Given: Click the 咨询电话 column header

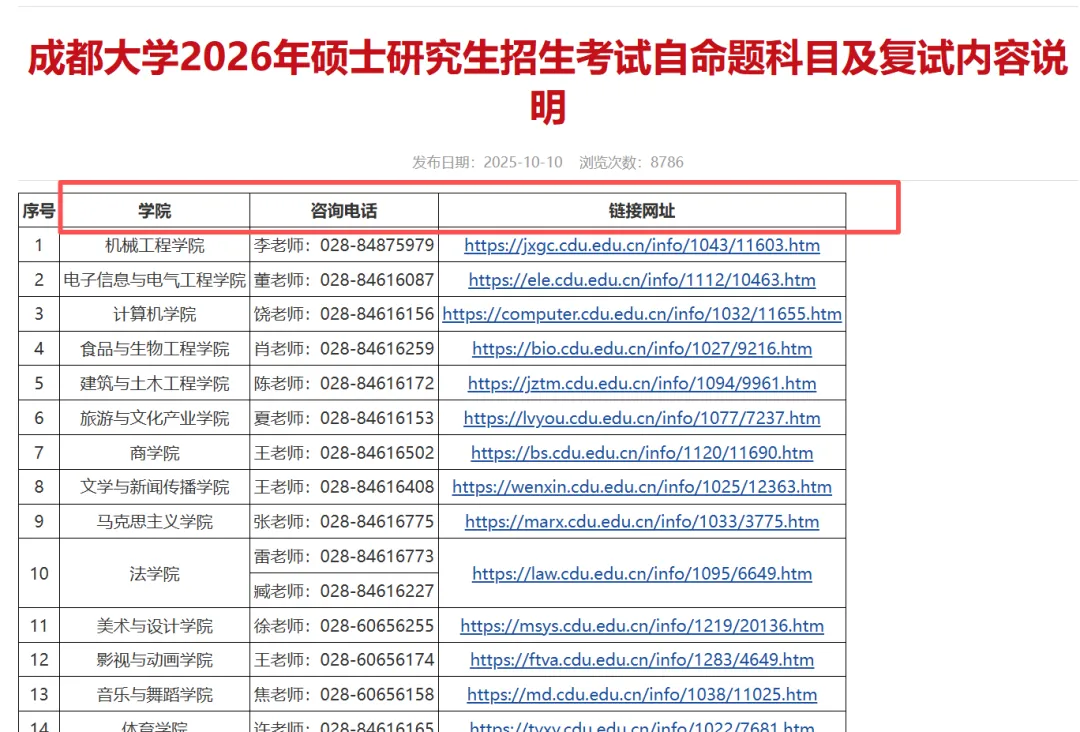Looking at the screenshot, I should point(344,211).
